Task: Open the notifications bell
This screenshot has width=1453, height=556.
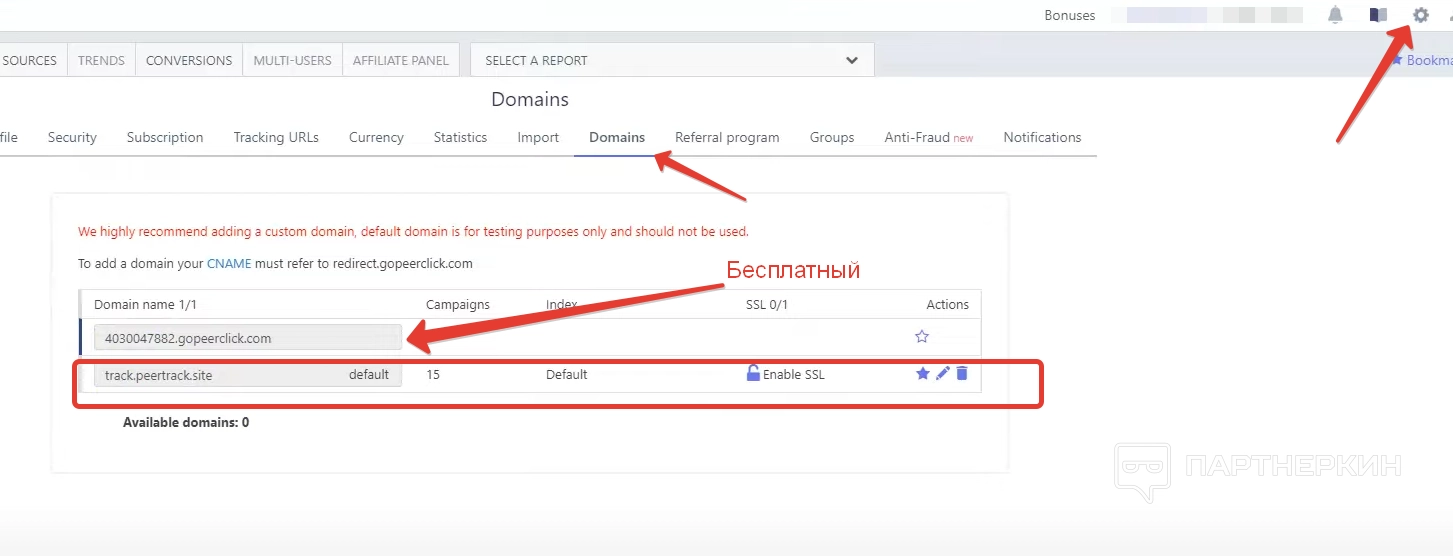Action: point(1335,15)
